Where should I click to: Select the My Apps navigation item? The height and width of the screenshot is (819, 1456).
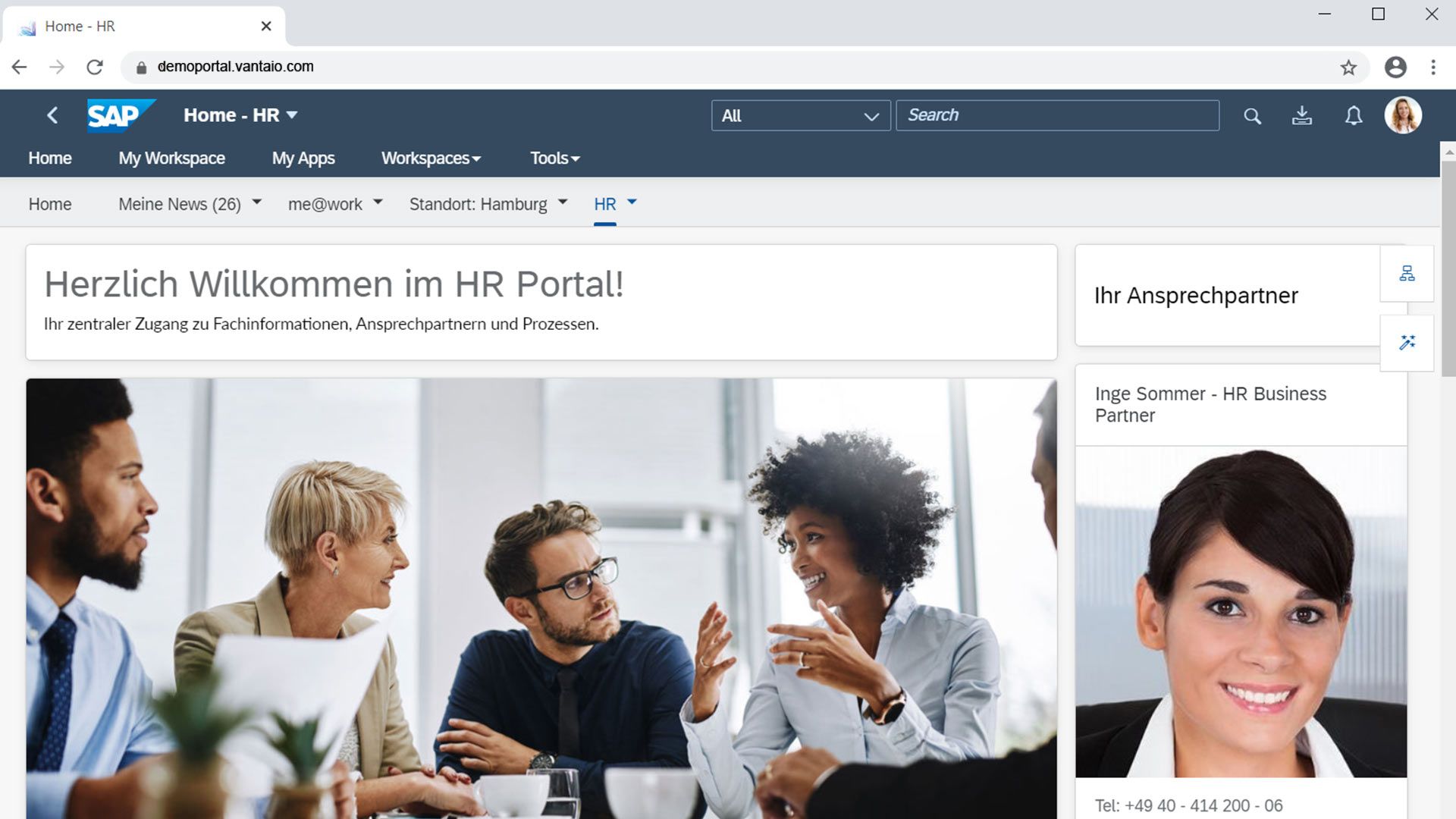coord(303,158)
